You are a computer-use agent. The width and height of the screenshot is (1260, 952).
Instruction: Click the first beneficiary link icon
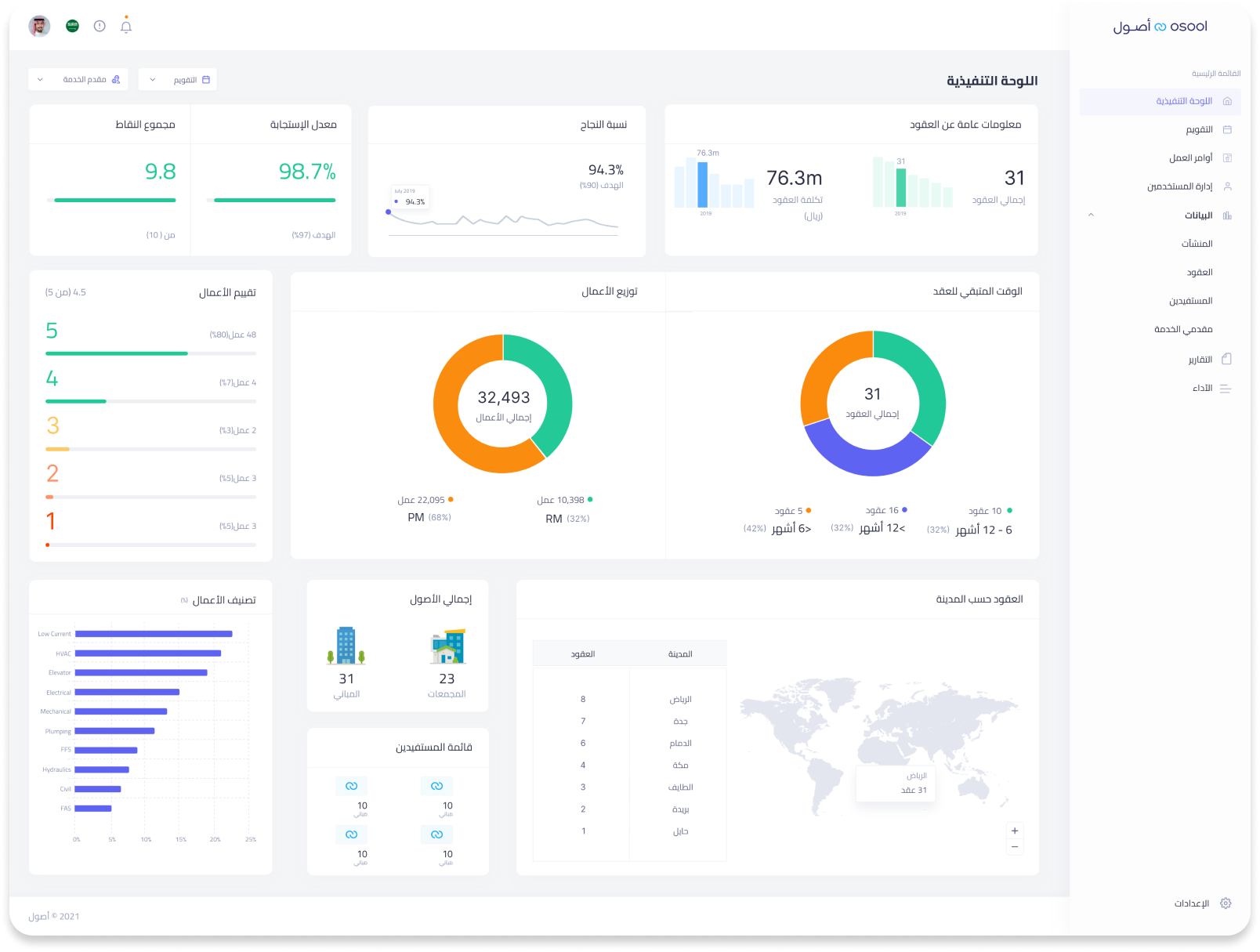click(x=436, y=786)
